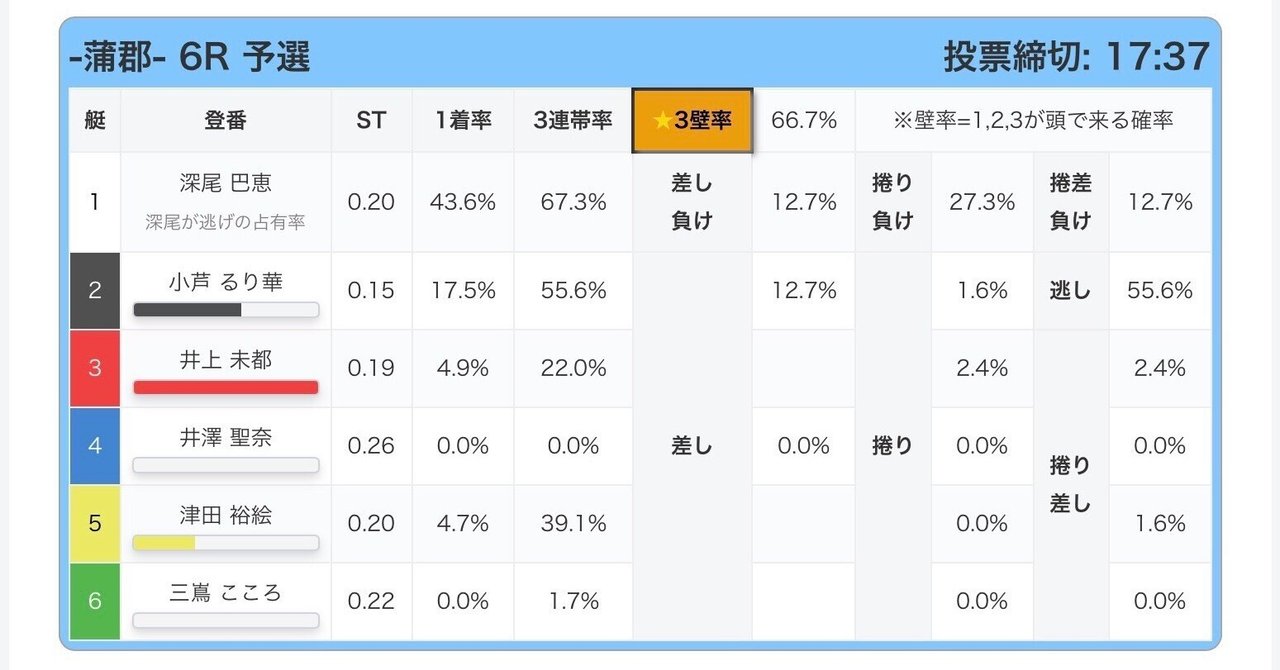Select boat number 5 yellow cell
The height and width of the screenshot is (670, 1280).
click(x=95, y=524)
